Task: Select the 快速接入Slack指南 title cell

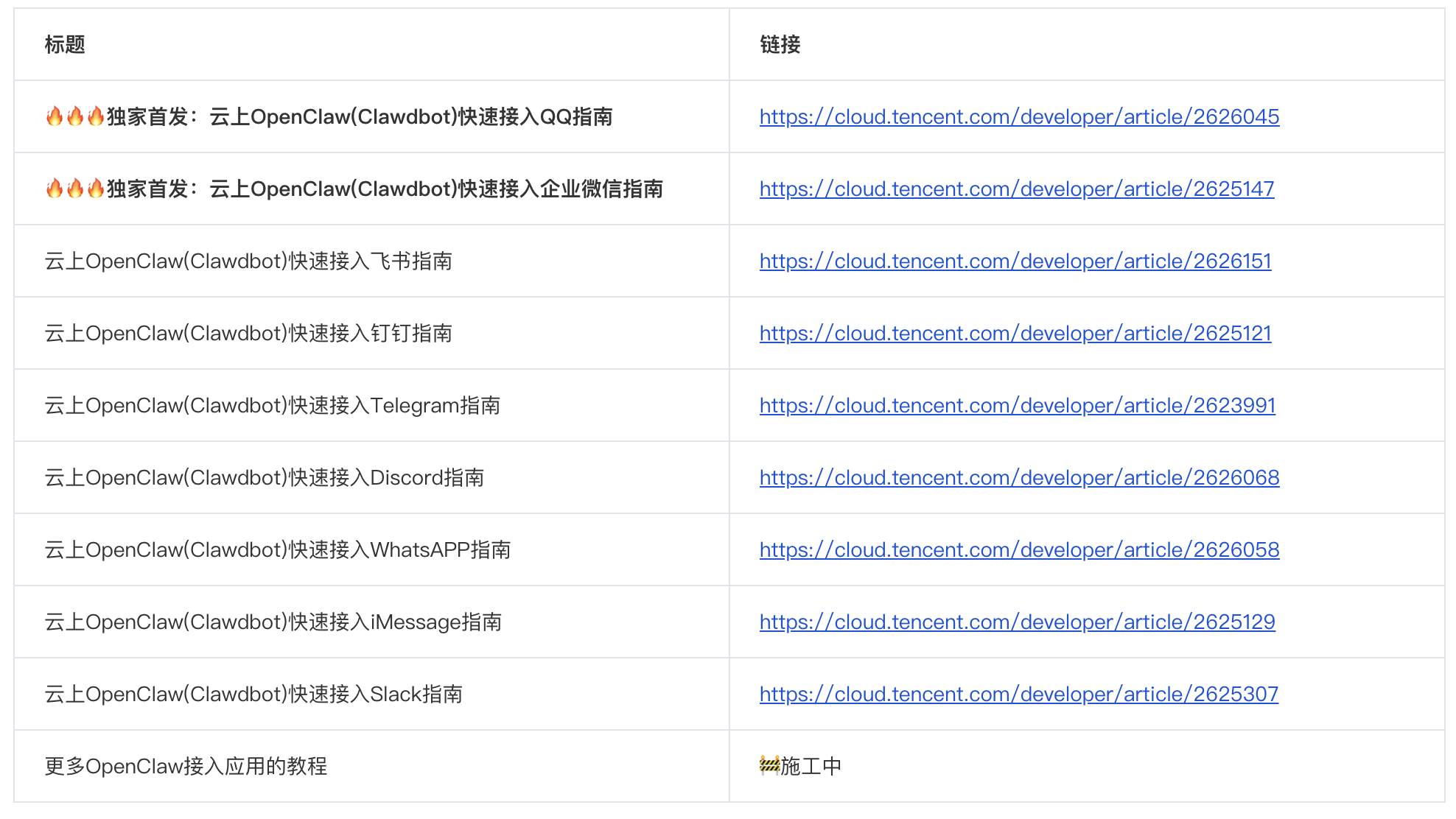Action: pyautogui.click(x=253, y=695)
